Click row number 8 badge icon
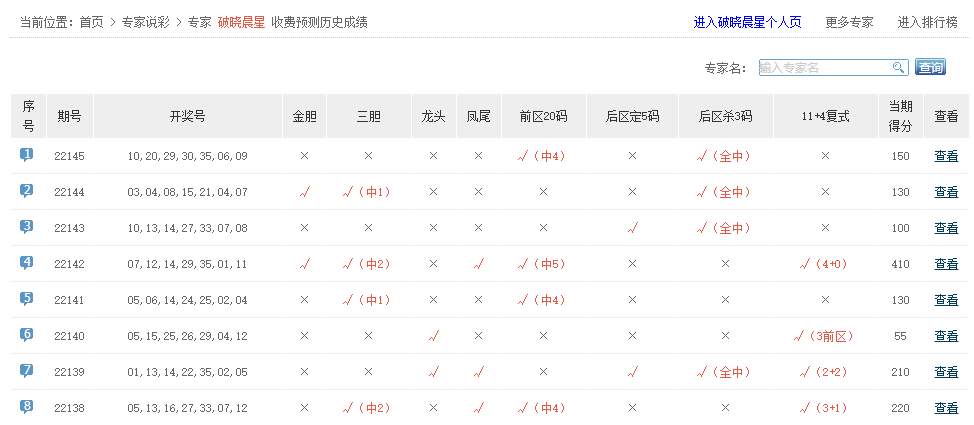This screenshot has height=425, width=974. tap(27, 407)
